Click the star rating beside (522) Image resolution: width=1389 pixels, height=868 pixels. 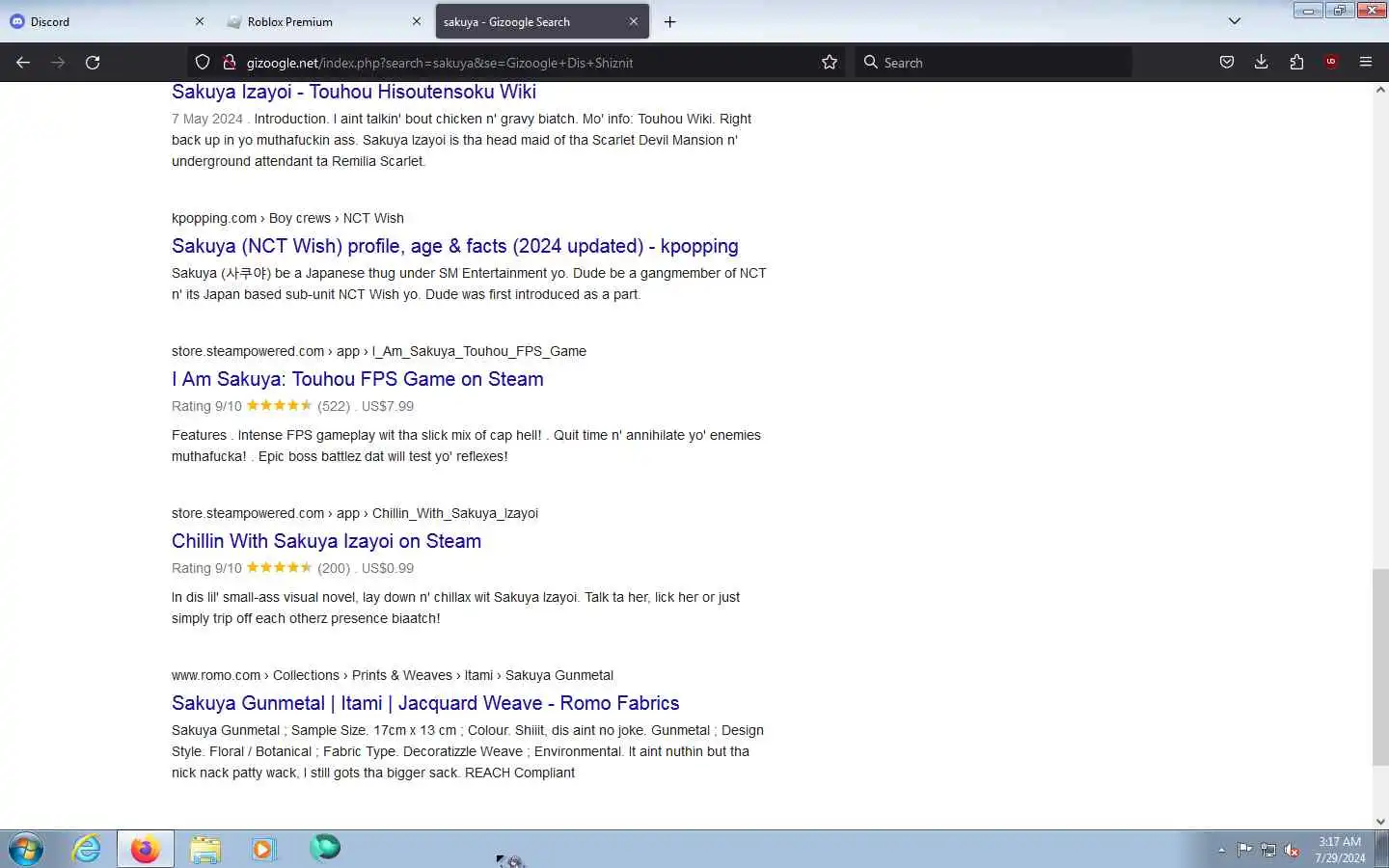280,406
